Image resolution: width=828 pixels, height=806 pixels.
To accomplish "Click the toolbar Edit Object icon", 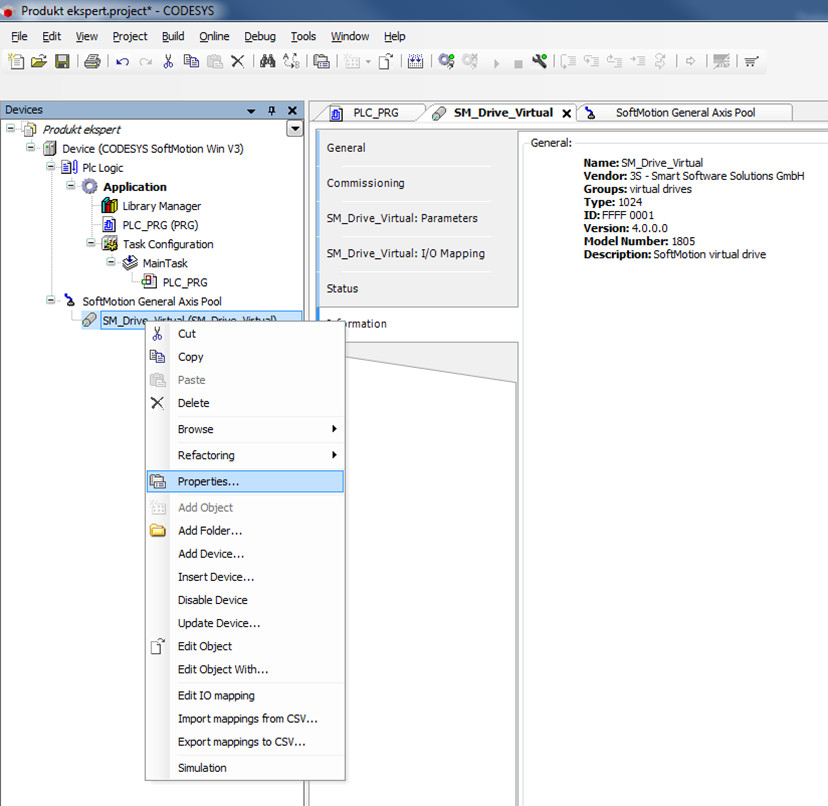I will pyautogui.click(x=386, y=61).
